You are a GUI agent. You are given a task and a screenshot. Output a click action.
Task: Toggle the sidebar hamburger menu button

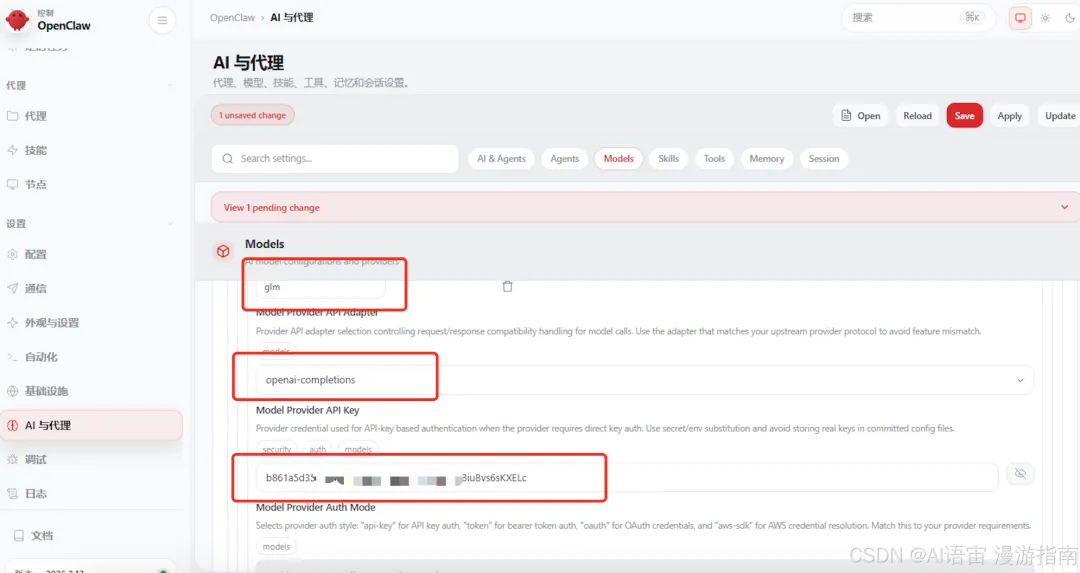(x=163, y=20)
